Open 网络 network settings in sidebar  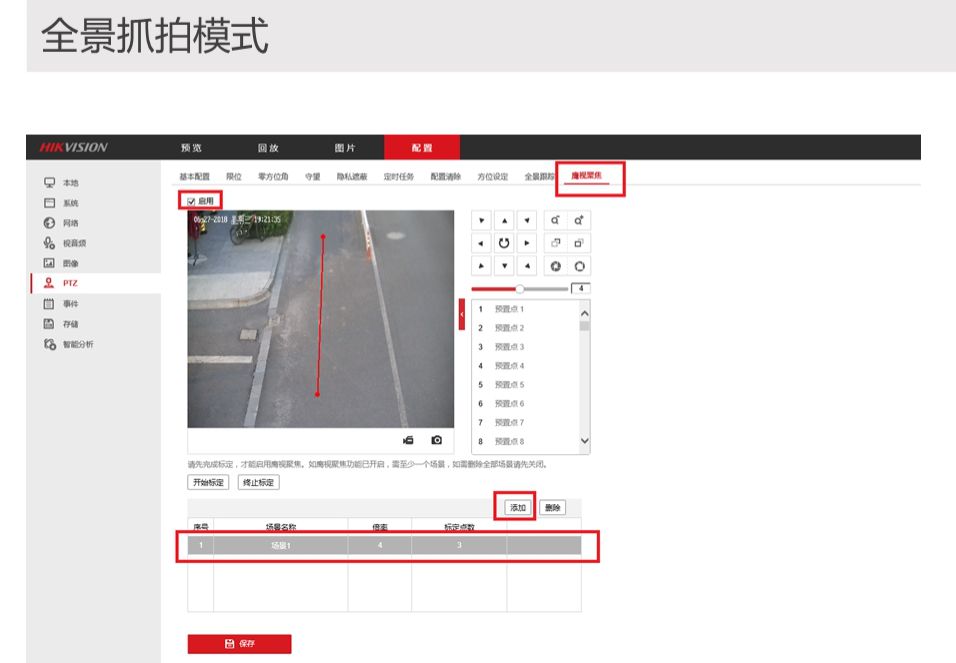tap(70, 223)
